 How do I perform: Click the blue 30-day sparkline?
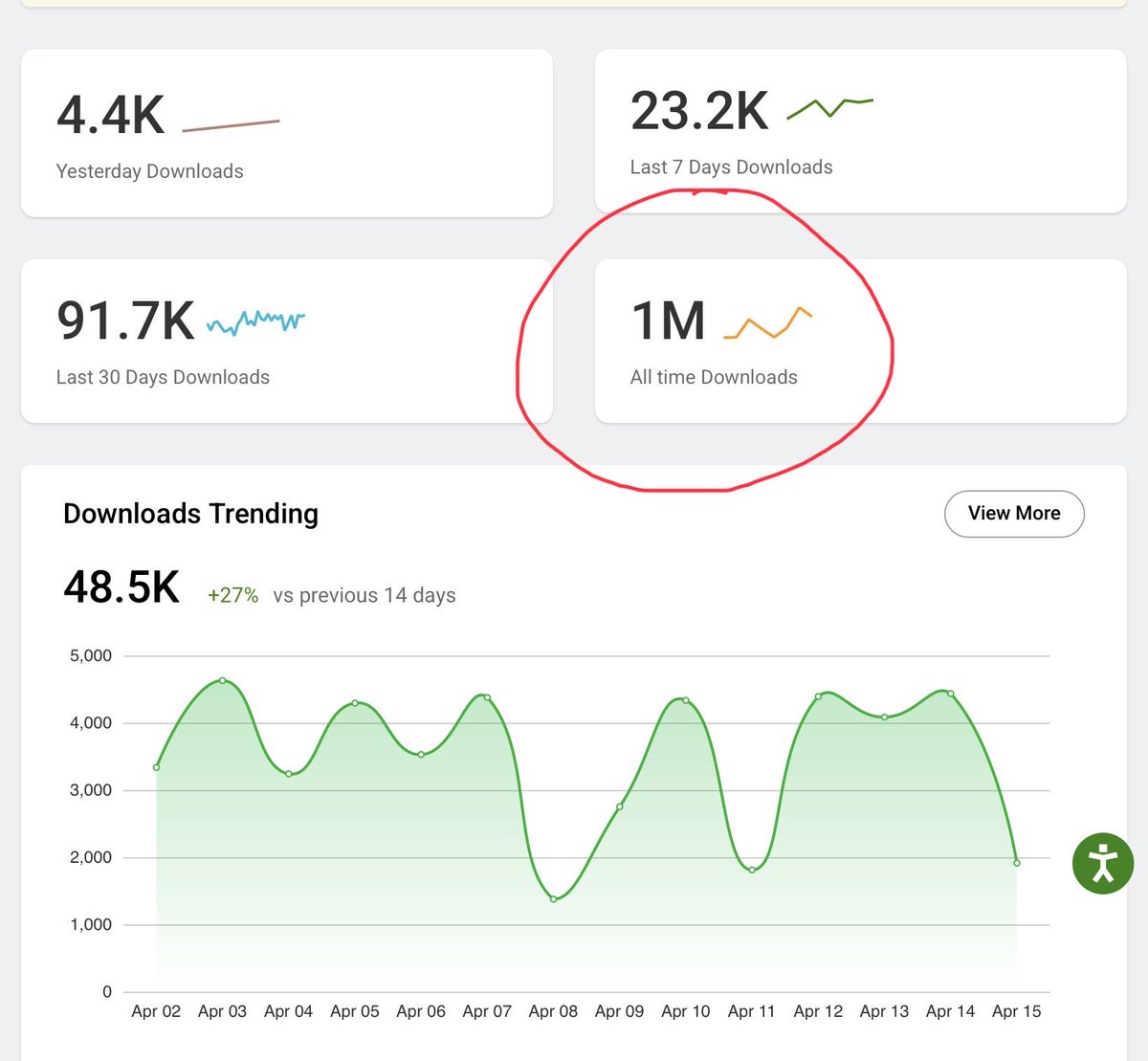click(256, 322)
